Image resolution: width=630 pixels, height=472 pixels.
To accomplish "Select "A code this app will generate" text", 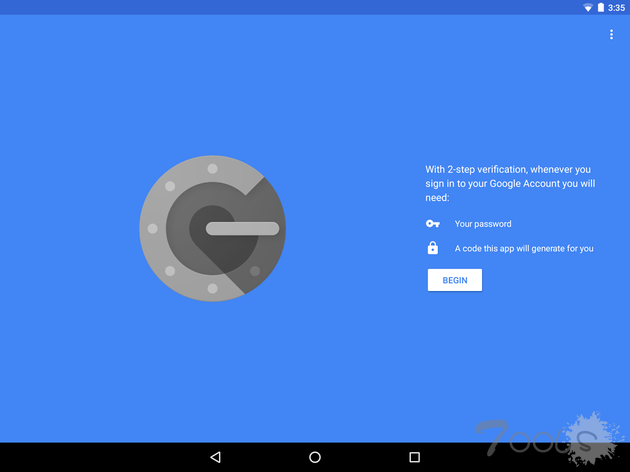I will 524,248.
